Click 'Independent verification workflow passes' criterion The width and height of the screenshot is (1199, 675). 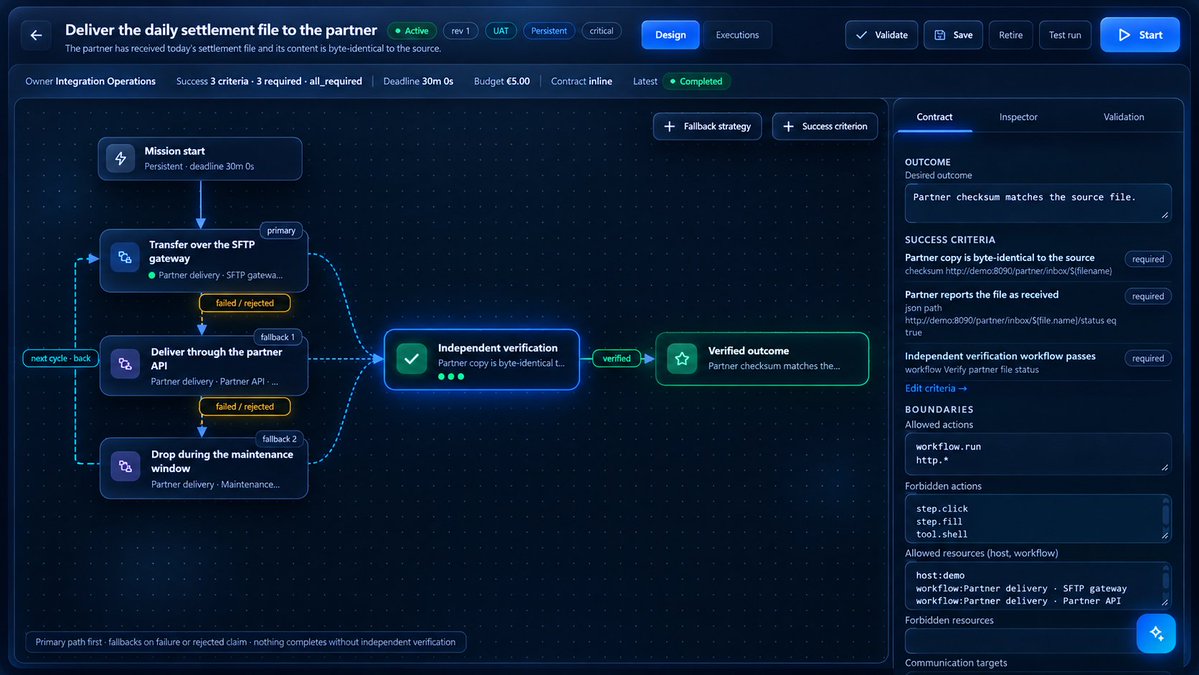[x=1000, y=356]
